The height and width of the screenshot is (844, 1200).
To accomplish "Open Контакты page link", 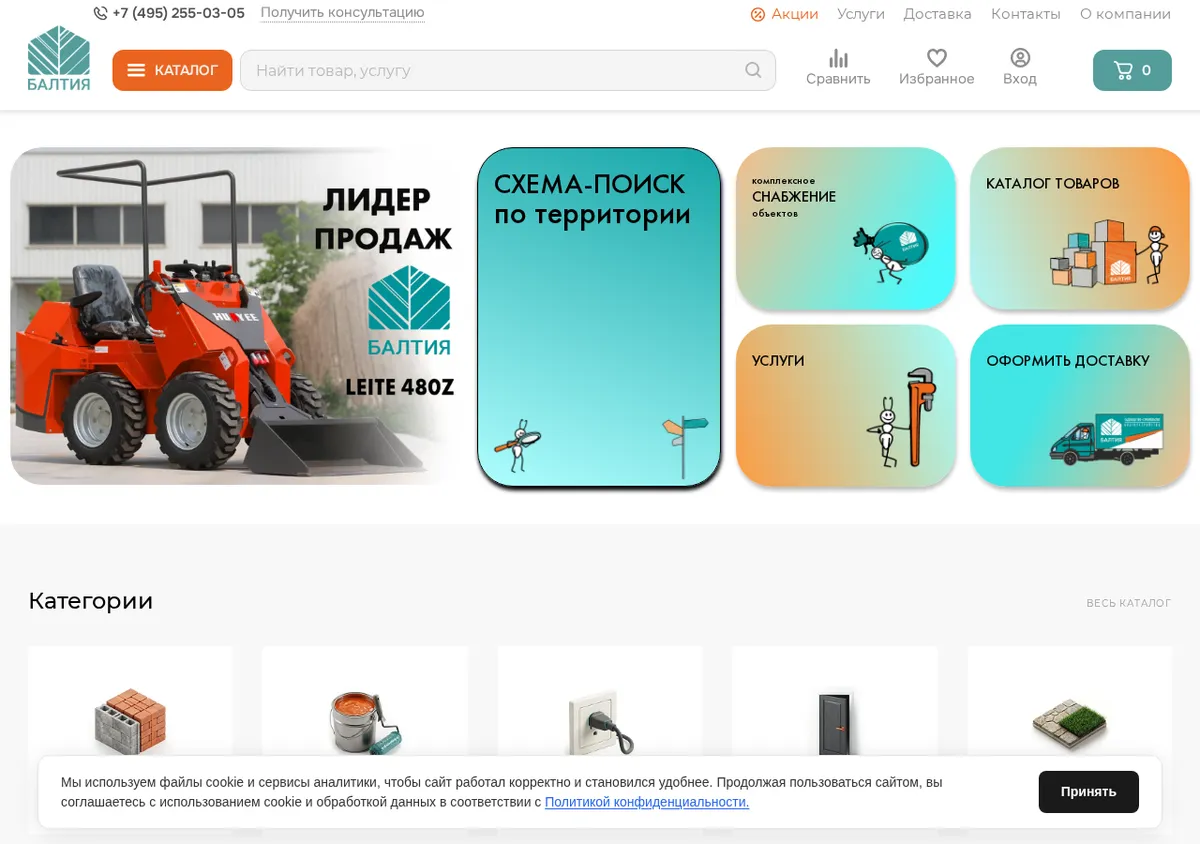I will [1025, 14].
